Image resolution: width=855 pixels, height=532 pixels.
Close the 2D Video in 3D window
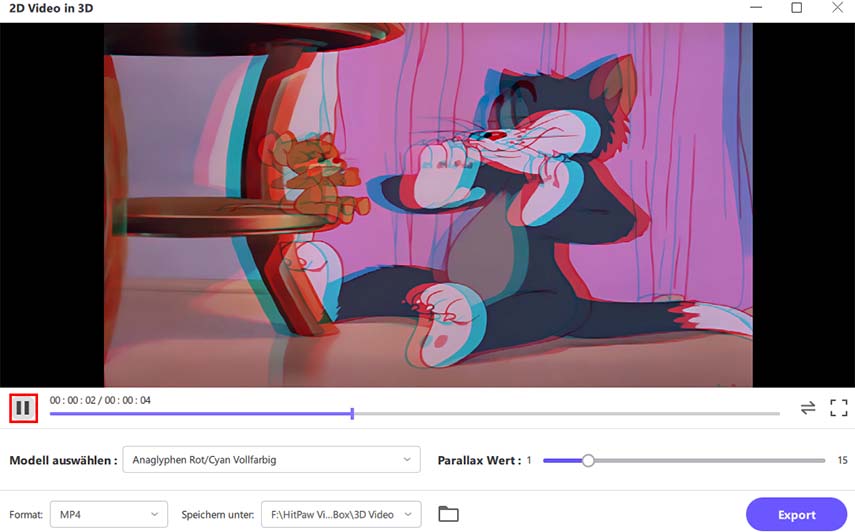click(838, 8)
